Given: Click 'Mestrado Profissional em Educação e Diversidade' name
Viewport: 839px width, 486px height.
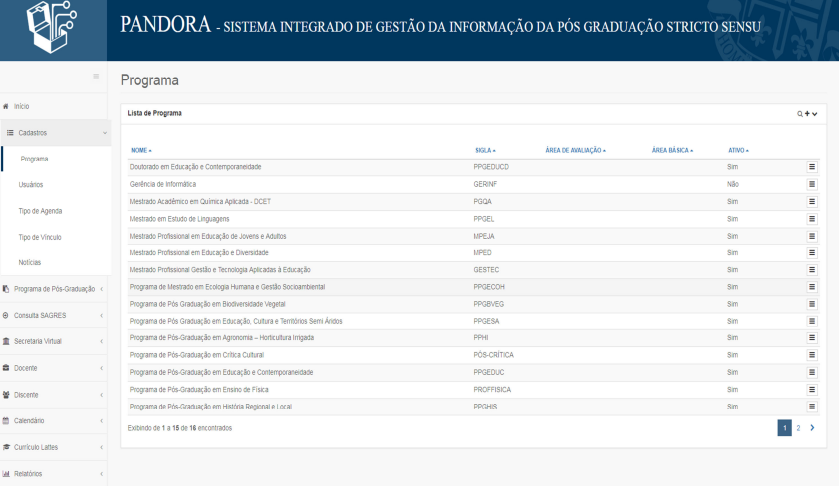Looking at the screenshot, I should 199,253.
